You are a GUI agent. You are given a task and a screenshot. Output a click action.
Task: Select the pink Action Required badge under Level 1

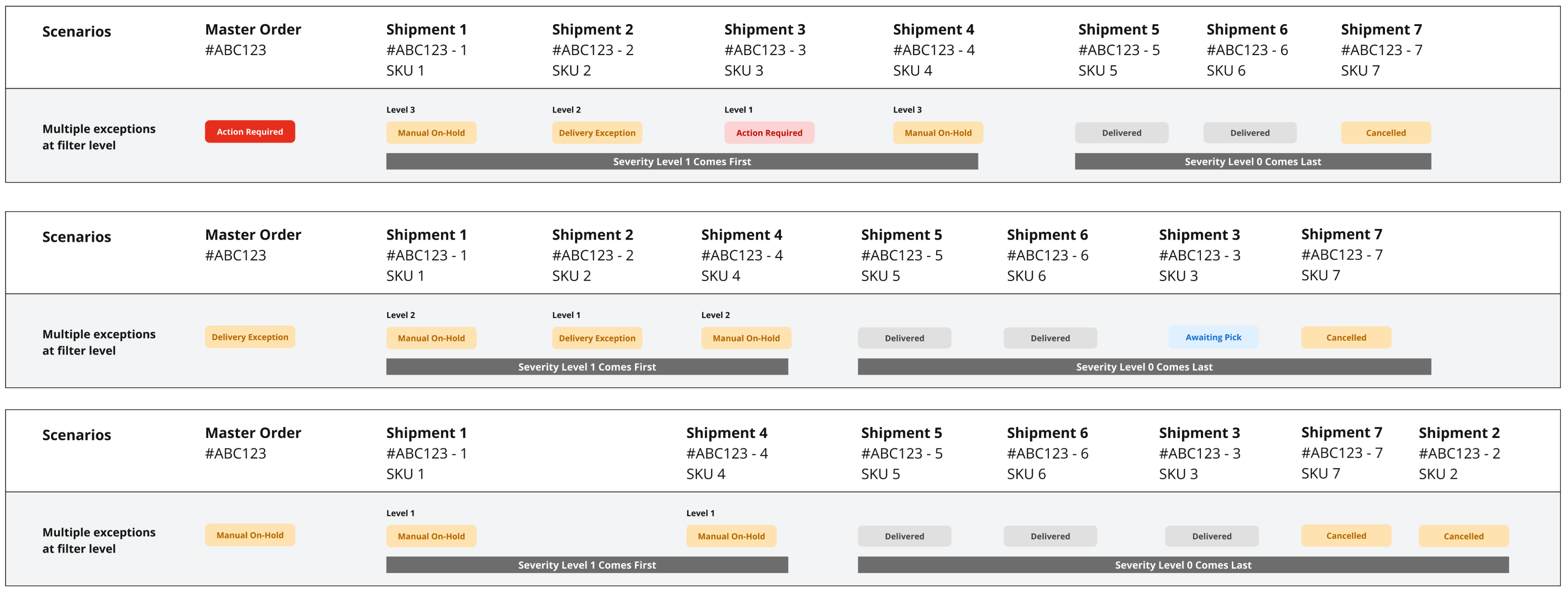(x=769, y=133)
